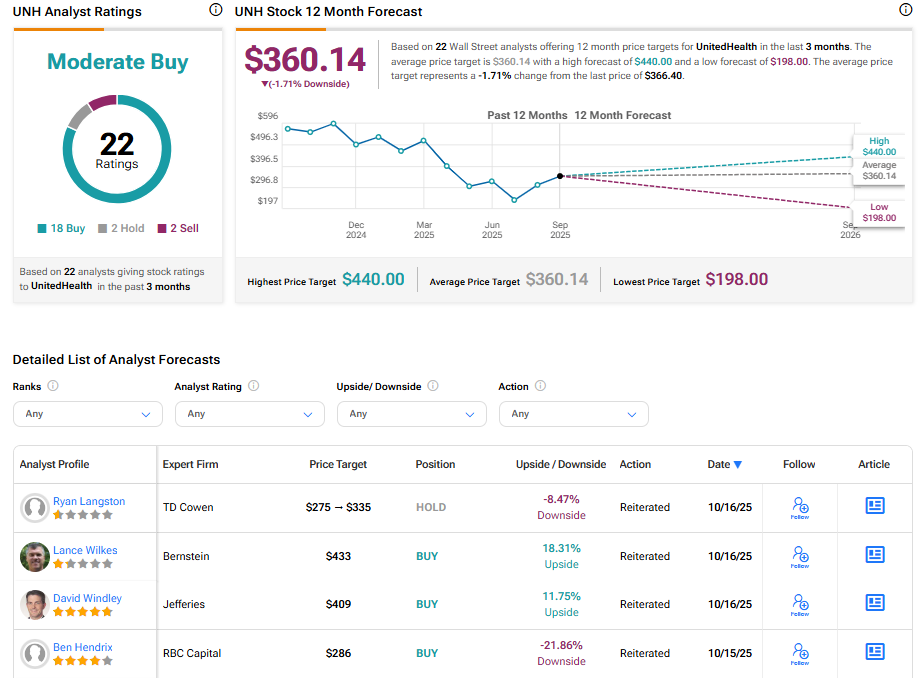Open article icon for Jefferies row

pos(874,603)
